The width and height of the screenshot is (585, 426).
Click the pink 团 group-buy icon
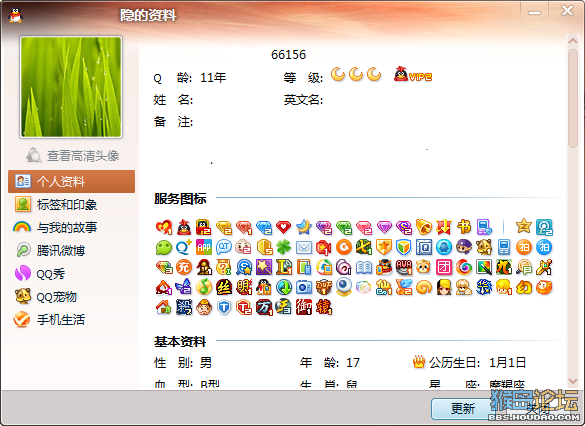click(x=444, y=267)
